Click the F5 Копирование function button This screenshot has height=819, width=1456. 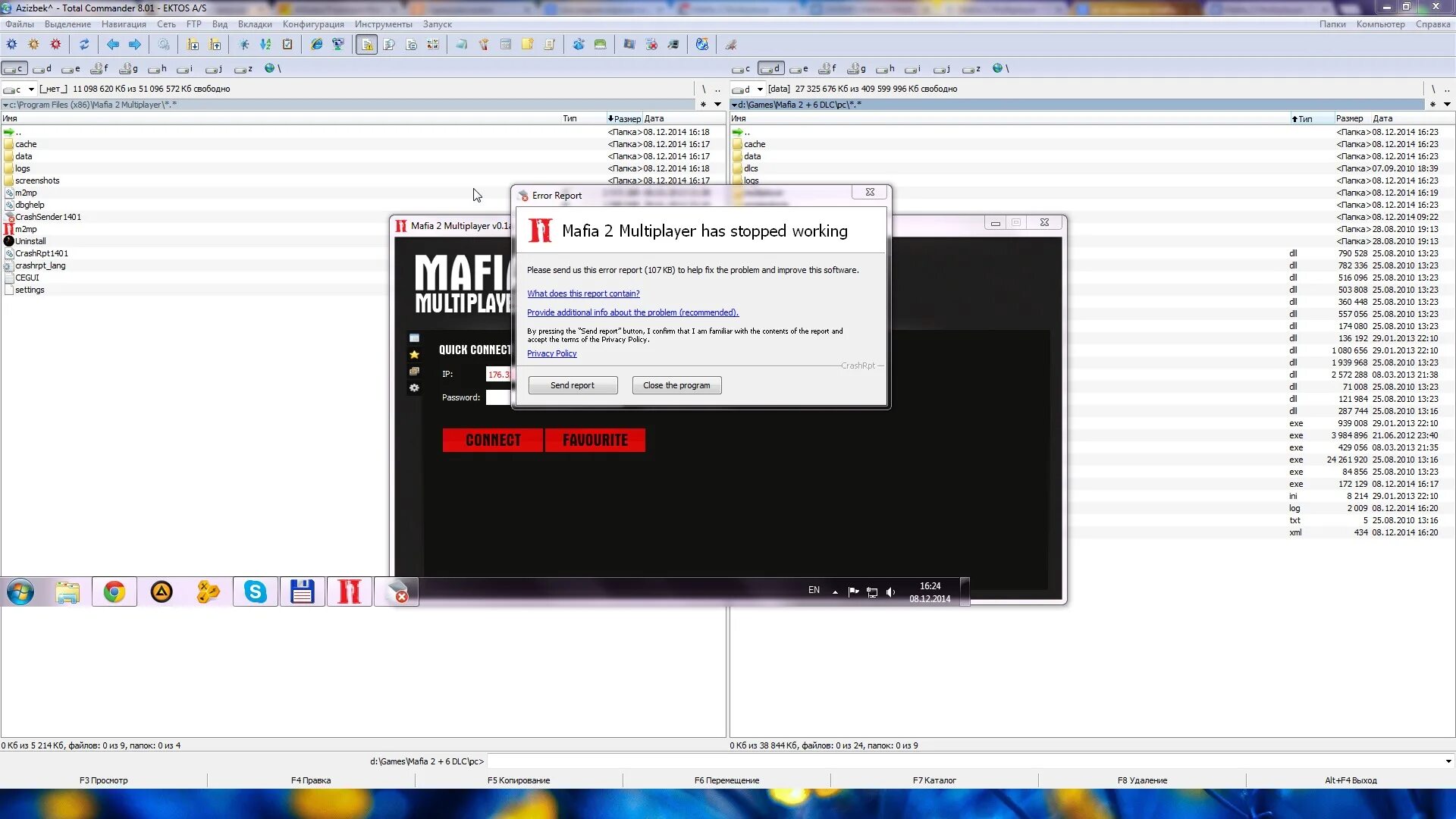click(519, 780)
